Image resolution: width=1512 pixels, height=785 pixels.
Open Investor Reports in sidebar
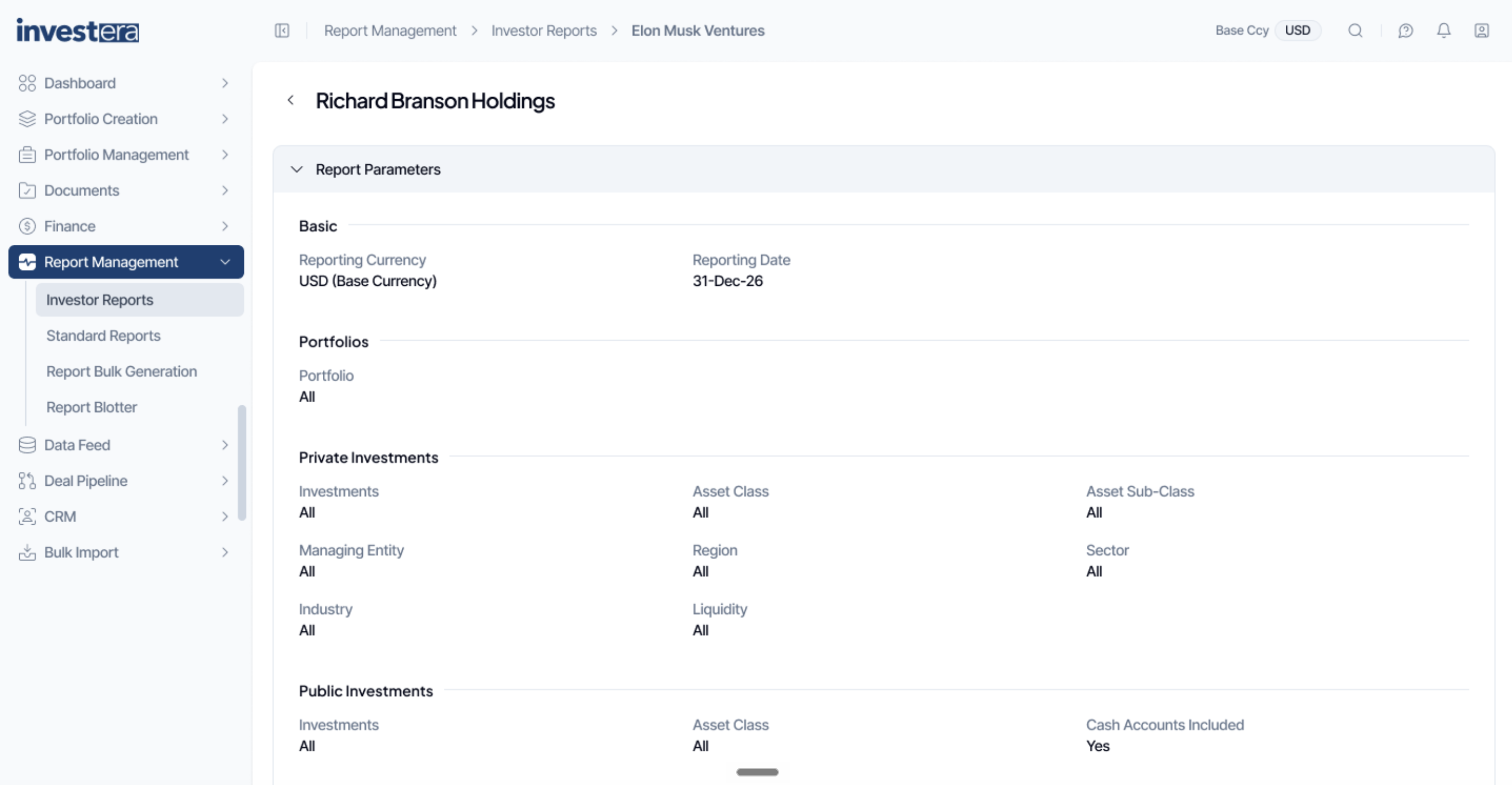click(x=140, y=300)
